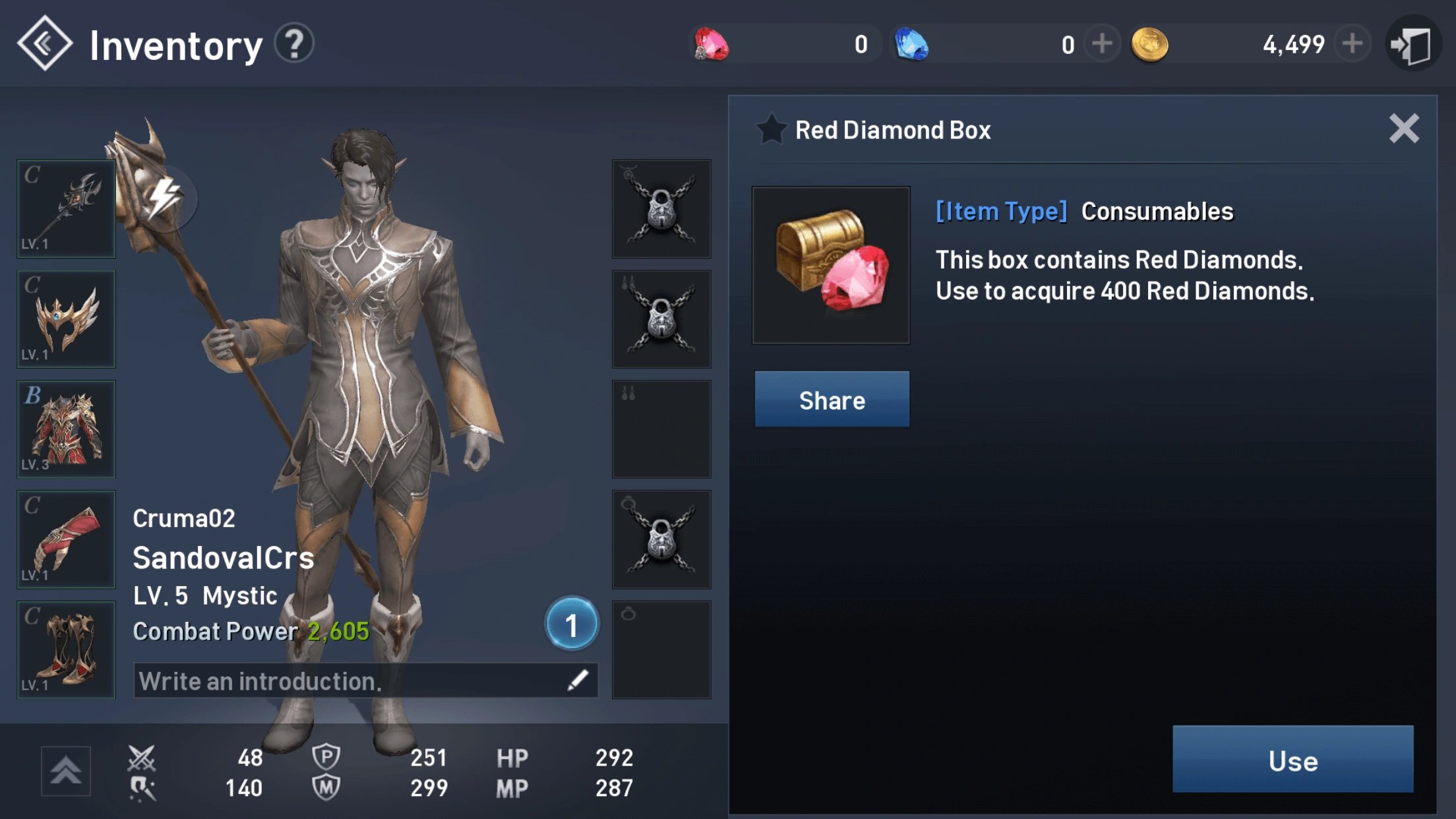
Task: Switch preset with blue number 1 badge
Action: pyautogui.click(x=572, y=624)
